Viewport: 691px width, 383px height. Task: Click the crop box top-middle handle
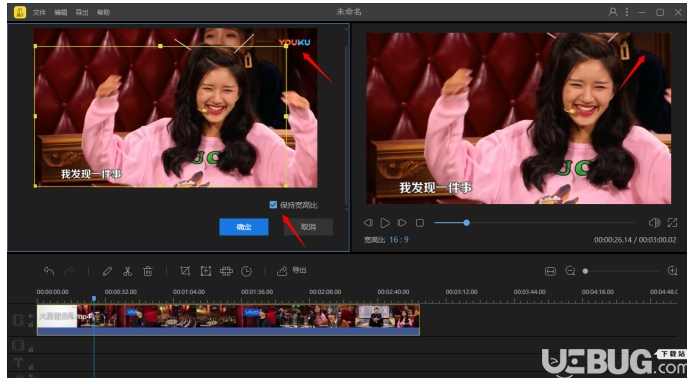160,46
